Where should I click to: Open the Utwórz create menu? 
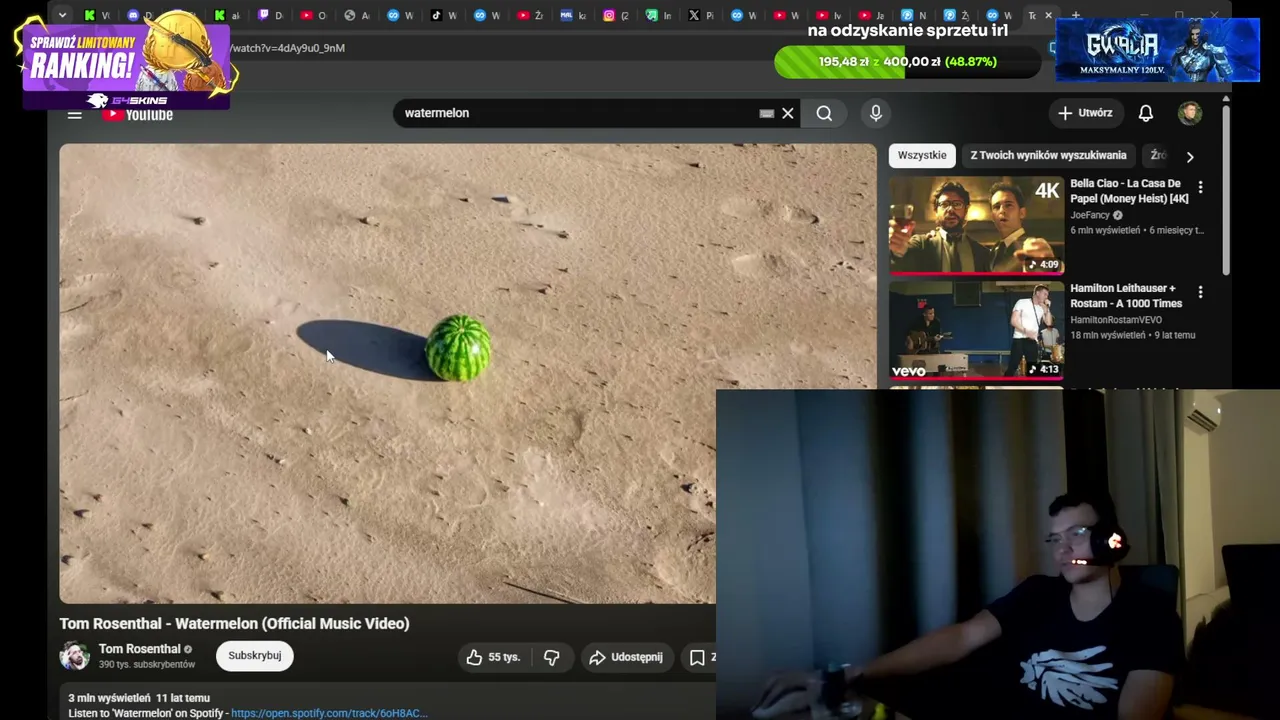1085,113
